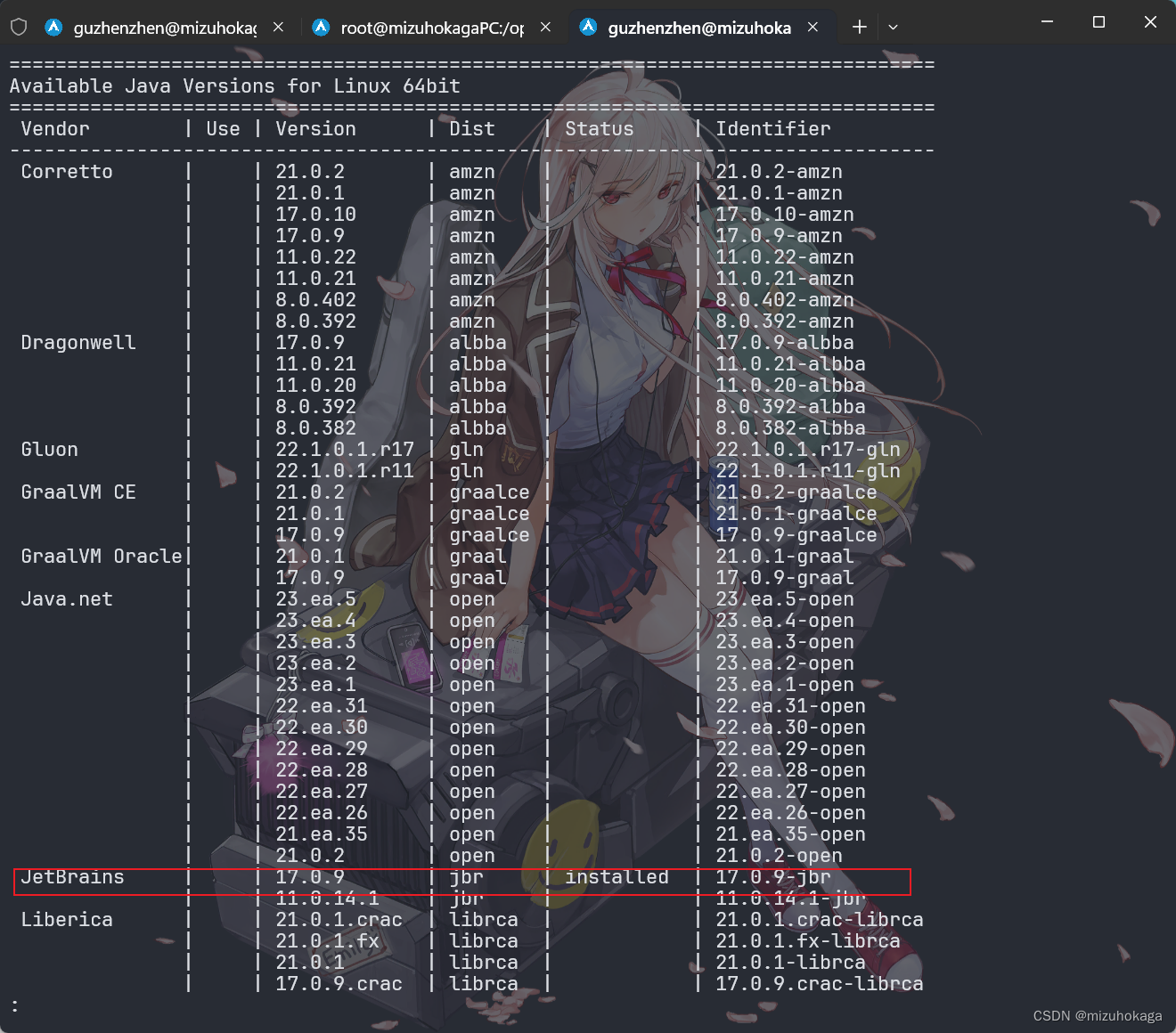Click Arch icon on root@mizuhokagaPC tab
1176x1033 pixels.
[x=322, y=27]
